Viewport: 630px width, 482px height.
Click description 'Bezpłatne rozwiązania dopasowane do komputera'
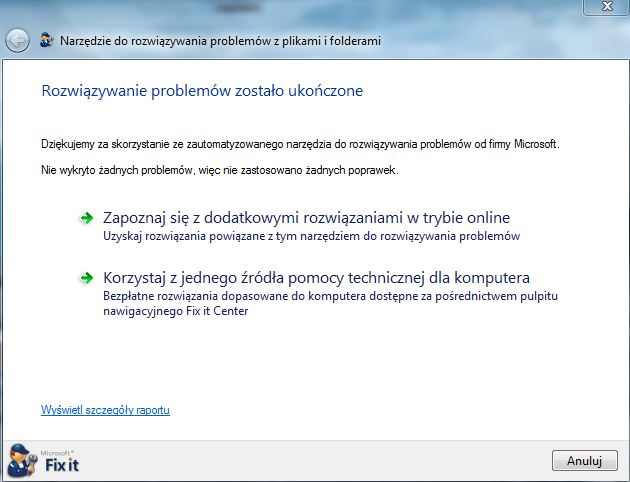(234, 296)
